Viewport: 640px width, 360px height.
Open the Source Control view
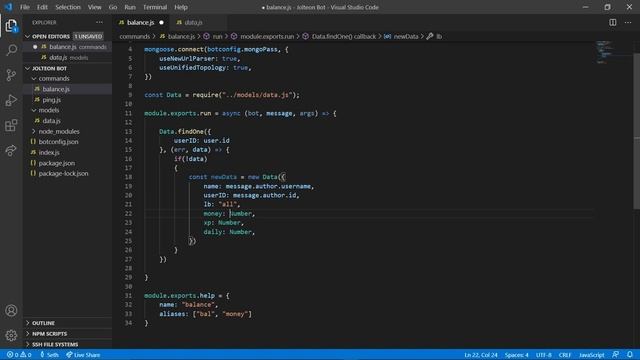tap(11, 75)
